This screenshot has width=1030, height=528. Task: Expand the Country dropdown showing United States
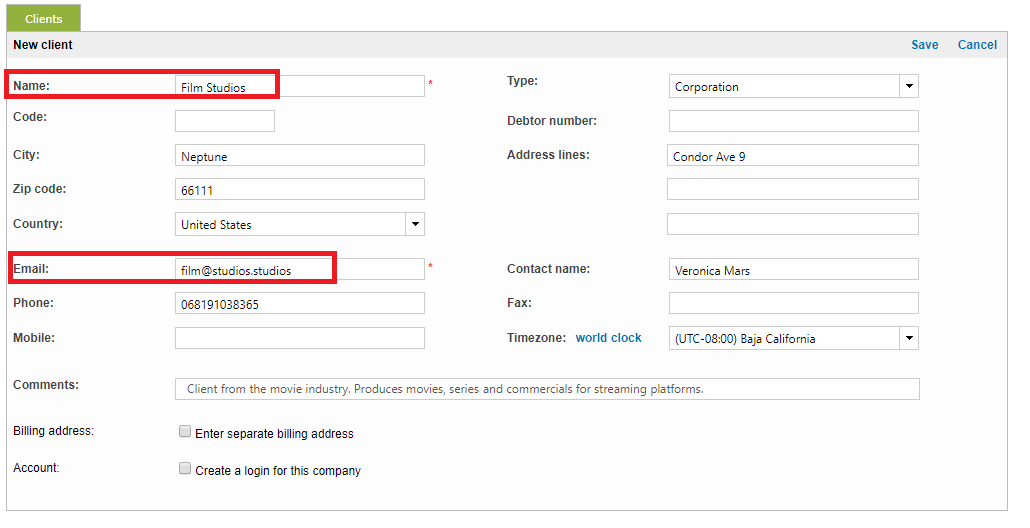pos(300,225)
